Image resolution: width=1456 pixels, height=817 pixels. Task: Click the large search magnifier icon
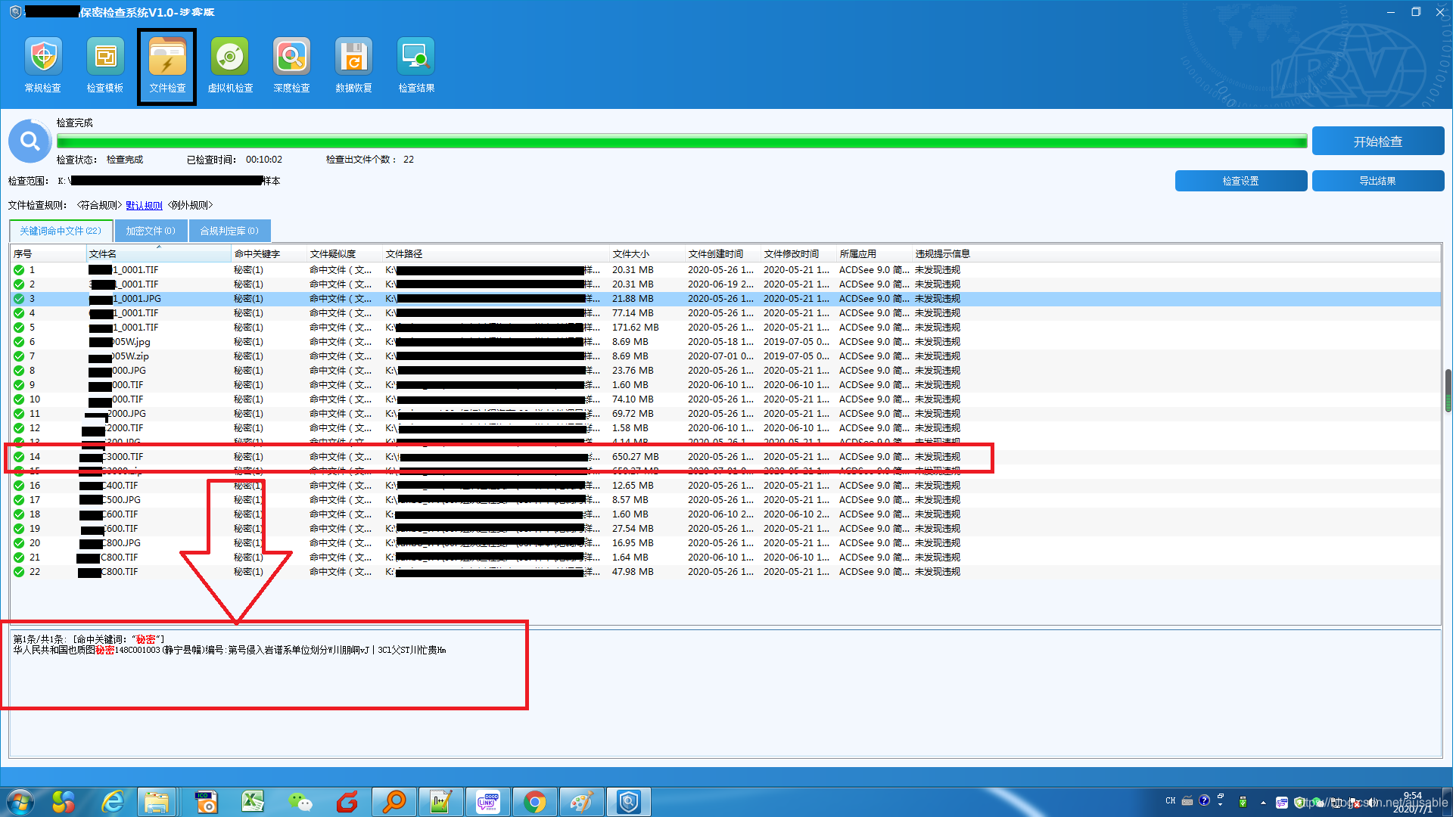30,141
